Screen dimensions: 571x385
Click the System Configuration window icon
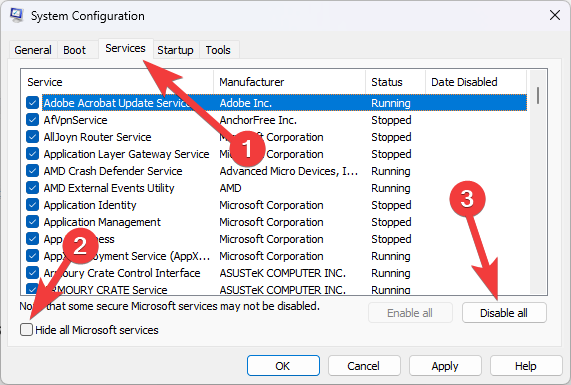coord(16,15)
